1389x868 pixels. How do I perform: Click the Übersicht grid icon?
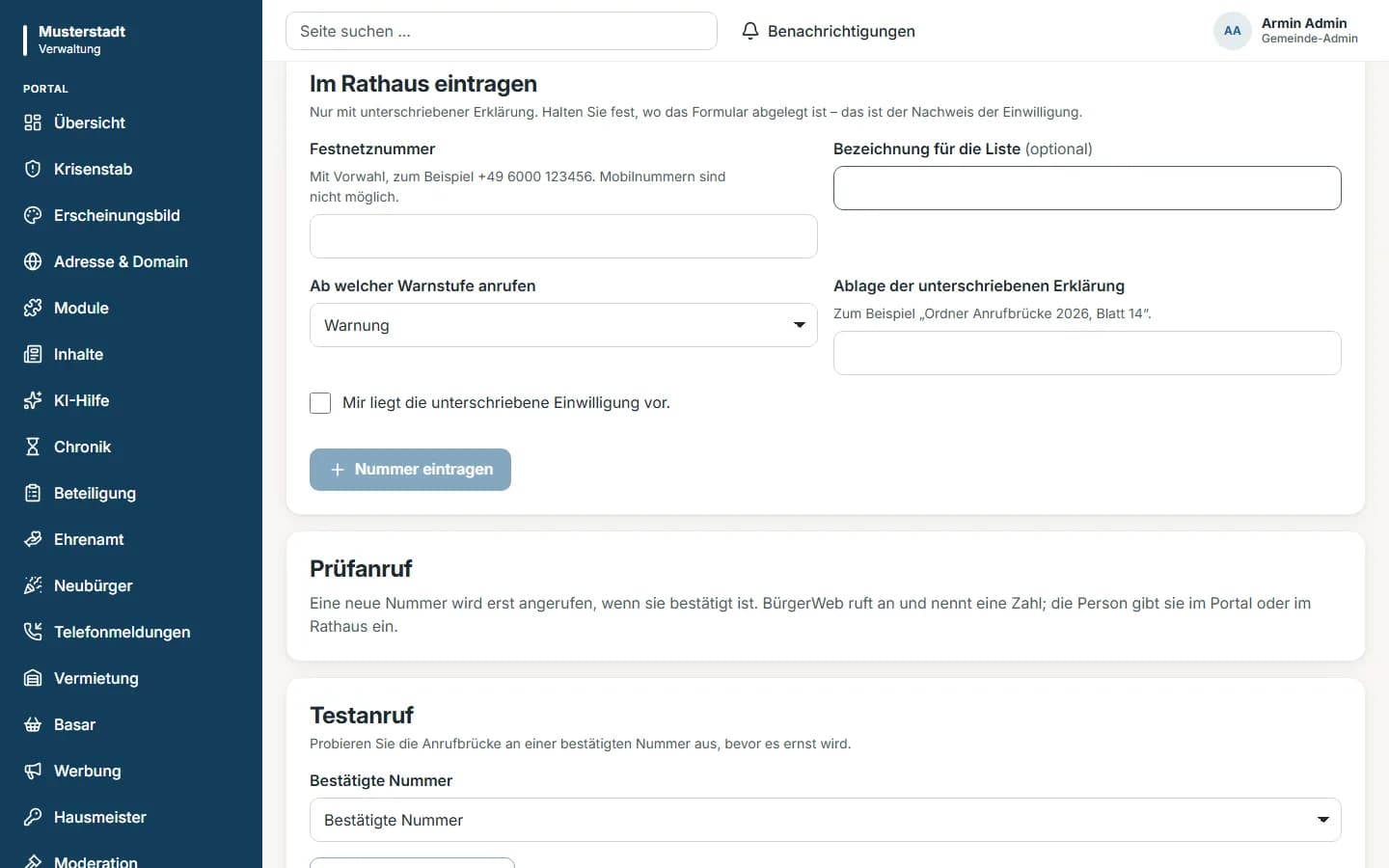point(33,122)
